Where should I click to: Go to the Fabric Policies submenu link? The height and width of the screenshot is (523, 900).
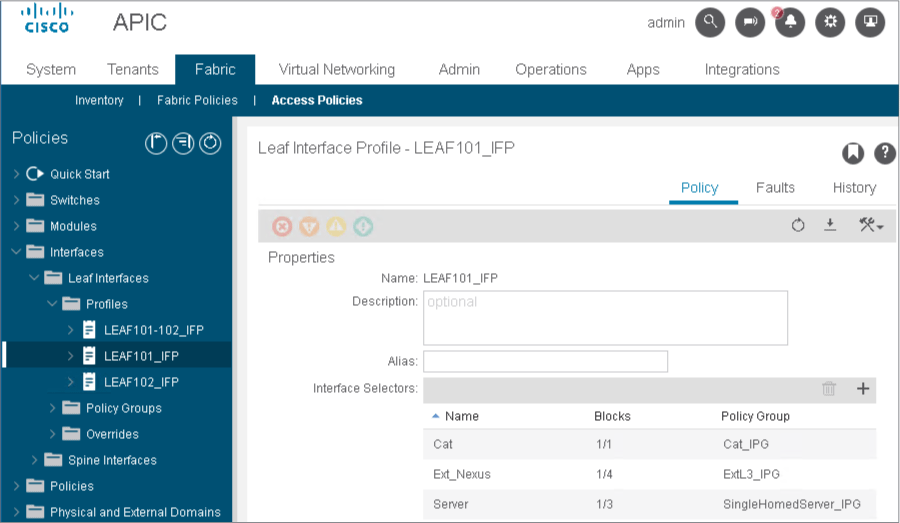[x=197, y=100]
